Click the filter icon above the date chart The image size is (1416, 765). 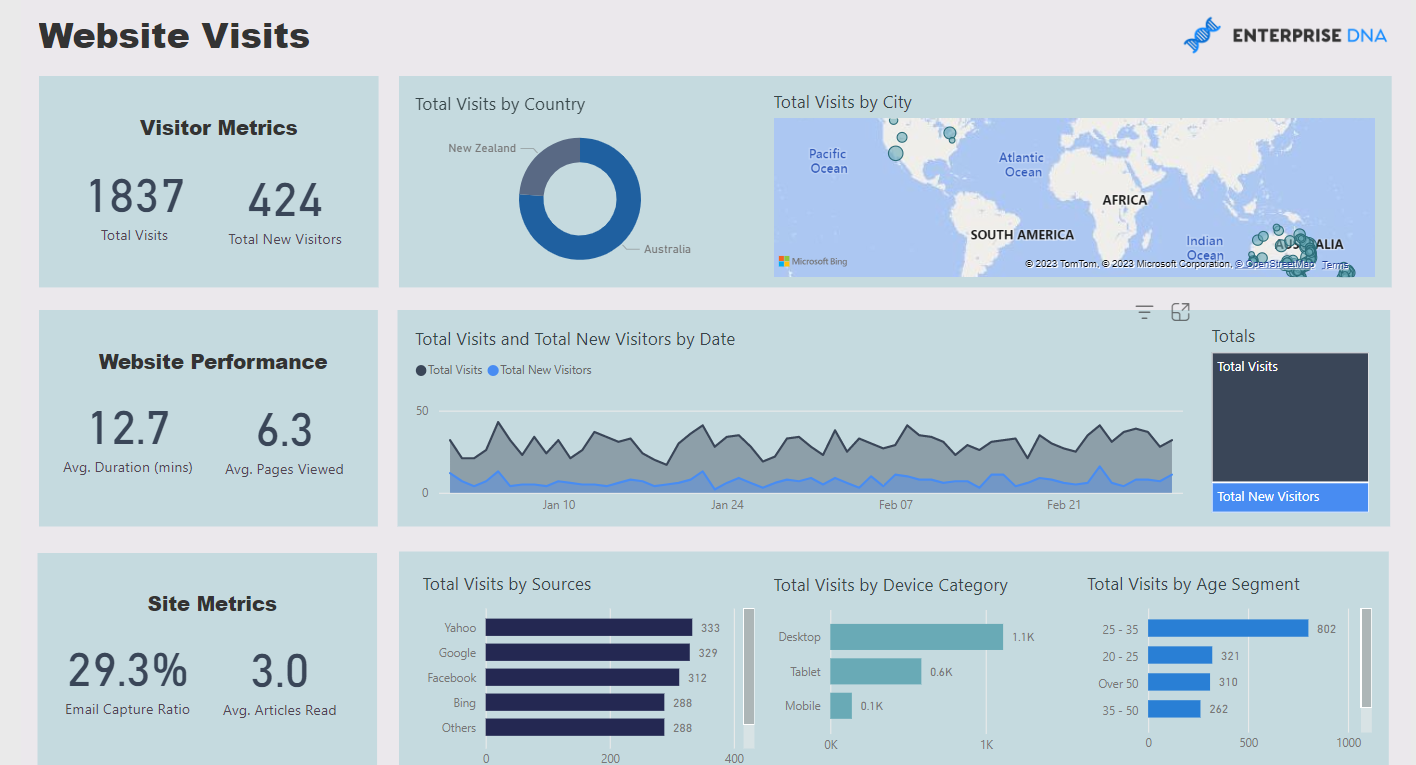1145,312
